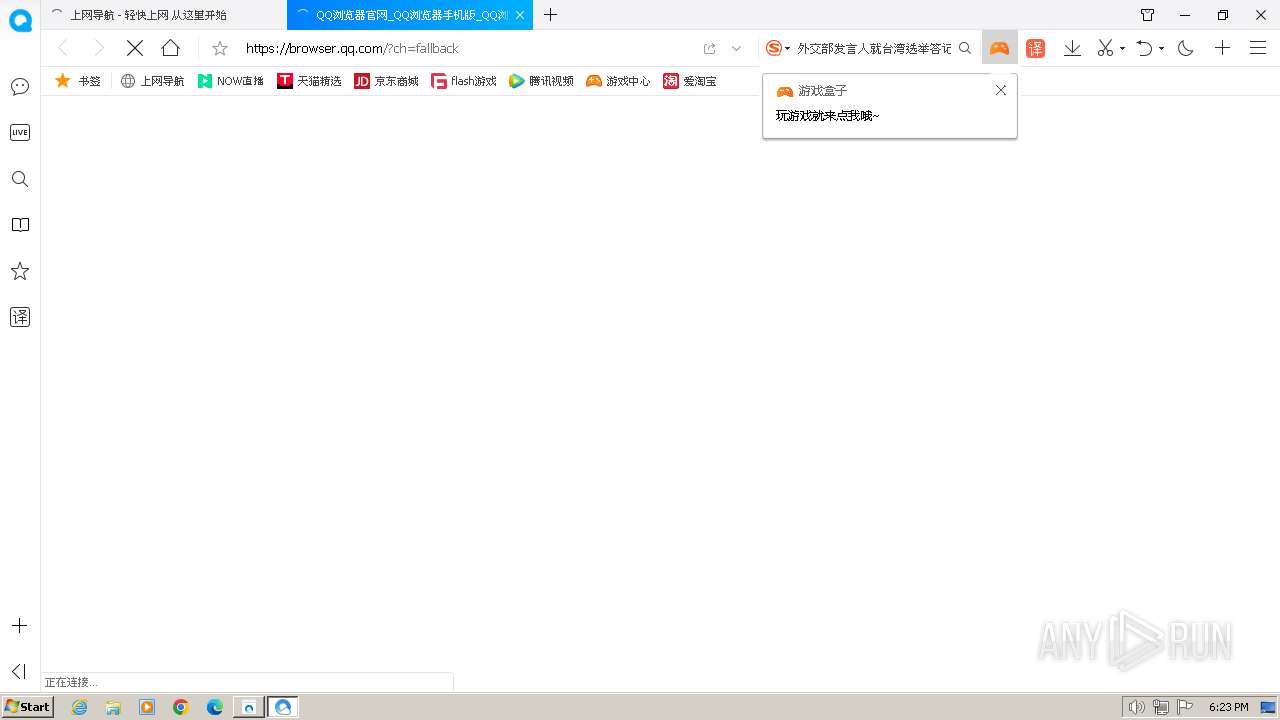Click the action center flag tray icon
1280x720 pixels.
[1185, 707]
